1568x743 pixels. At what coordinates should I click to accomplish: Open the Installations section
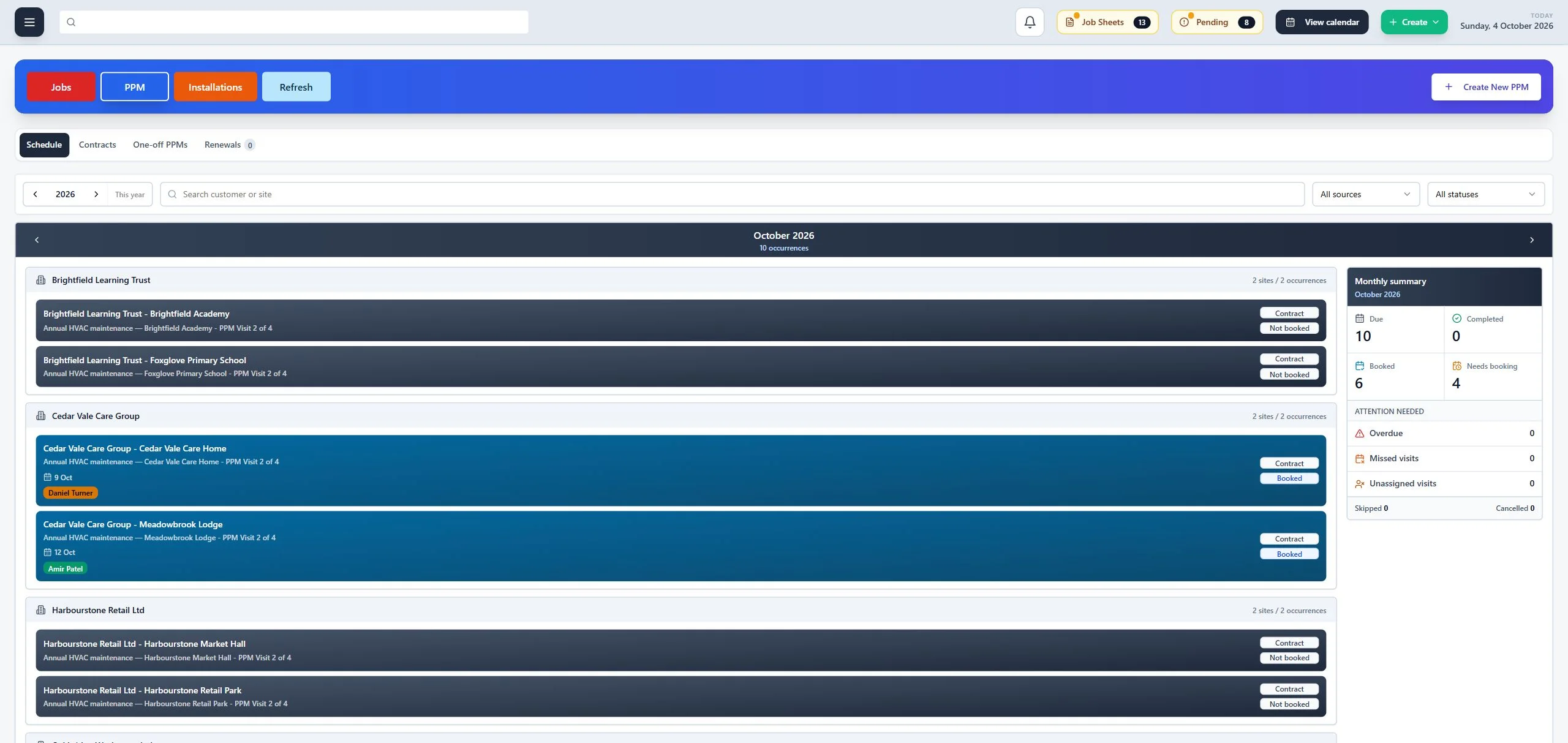(216, 87)
